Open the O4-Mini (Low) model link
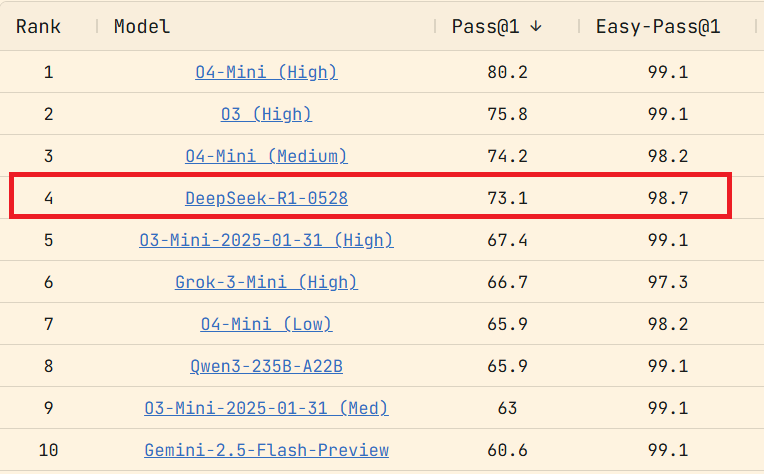 click(266, 324)
